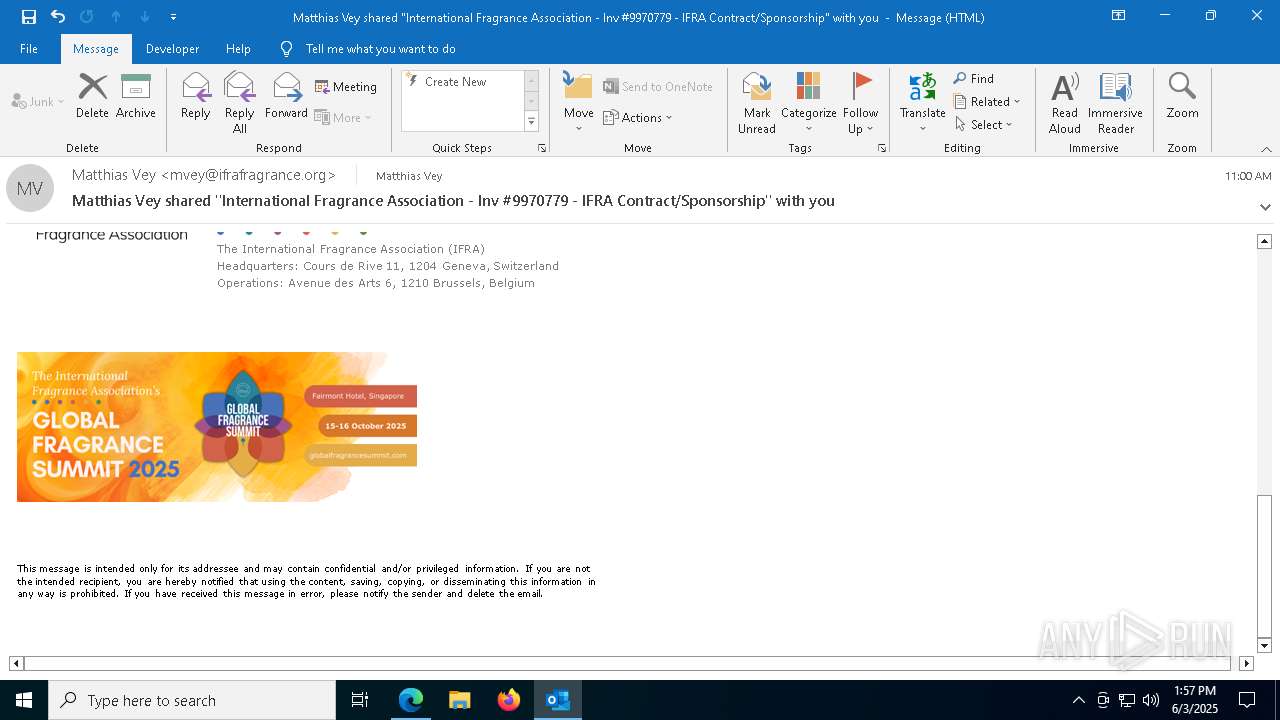This screenshot has width=1280, height=720.
Task: Open File Explorer from taskbar
Action: 460,700
